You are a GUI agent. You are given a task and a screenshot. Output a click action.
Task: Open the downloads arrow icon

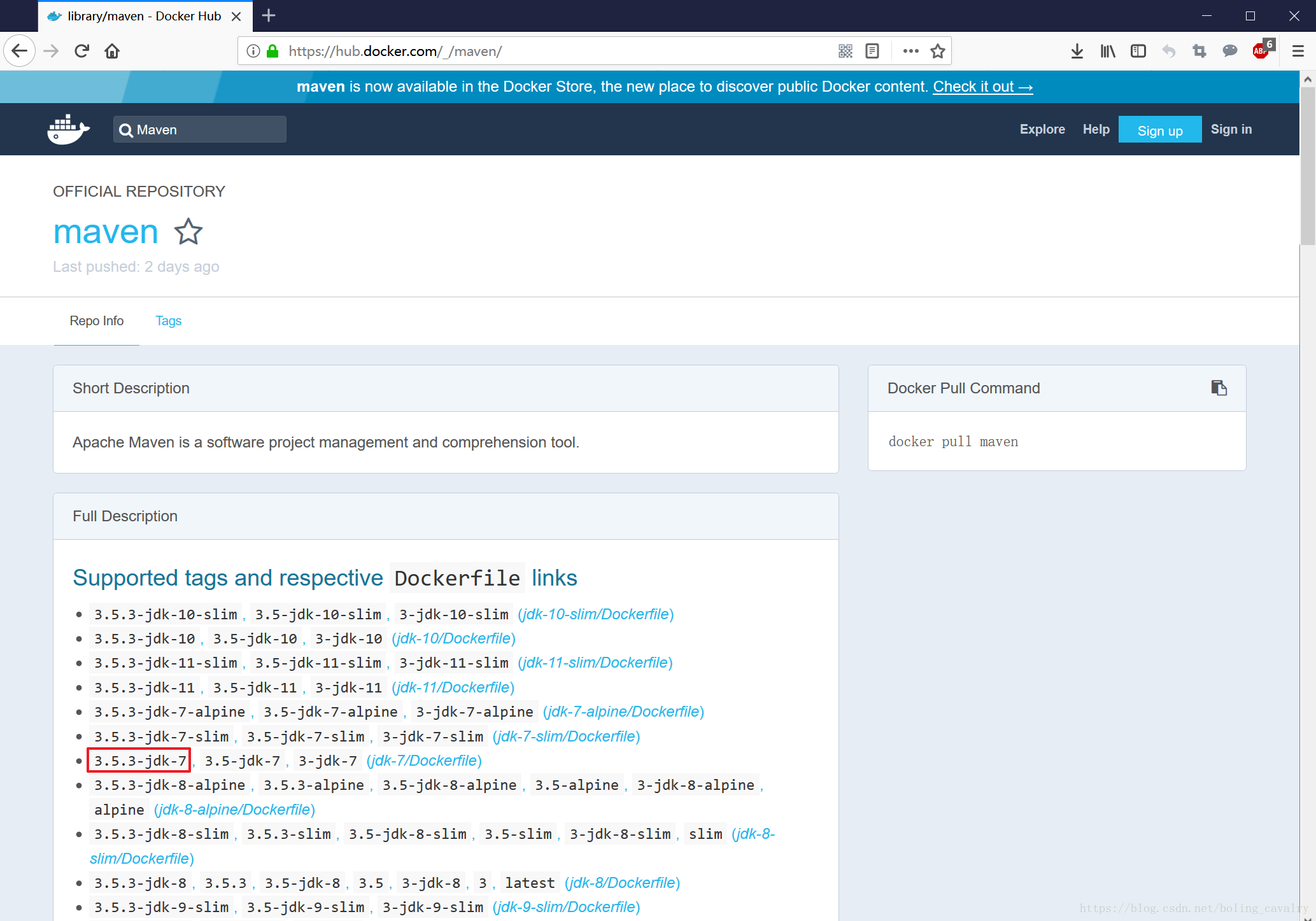tap(1077, 51)
